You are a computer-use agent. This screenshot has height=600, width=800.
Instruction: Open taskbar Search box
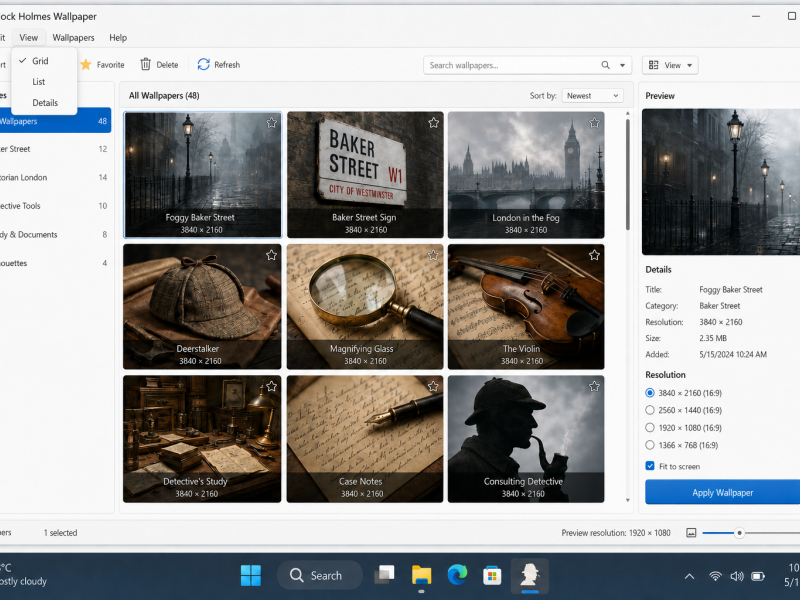click(x=319, y=576)
